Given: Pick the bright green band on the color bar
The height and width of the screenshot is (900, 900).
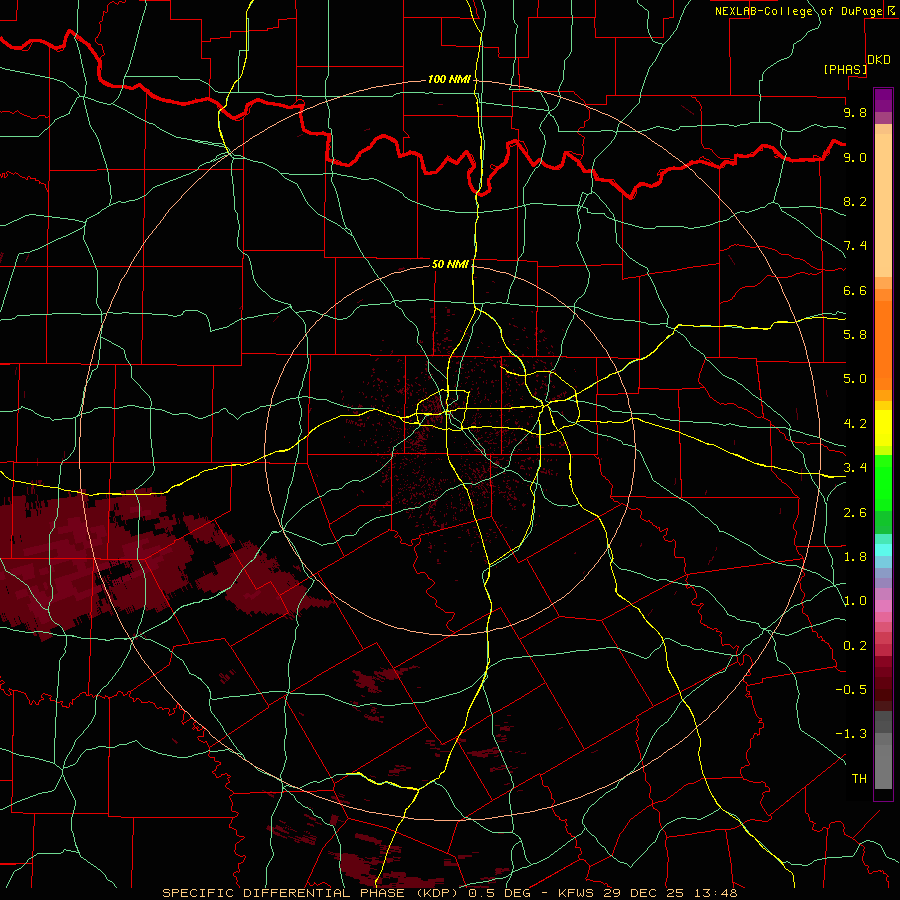Looking at the screenshot, I should [883, 482].
